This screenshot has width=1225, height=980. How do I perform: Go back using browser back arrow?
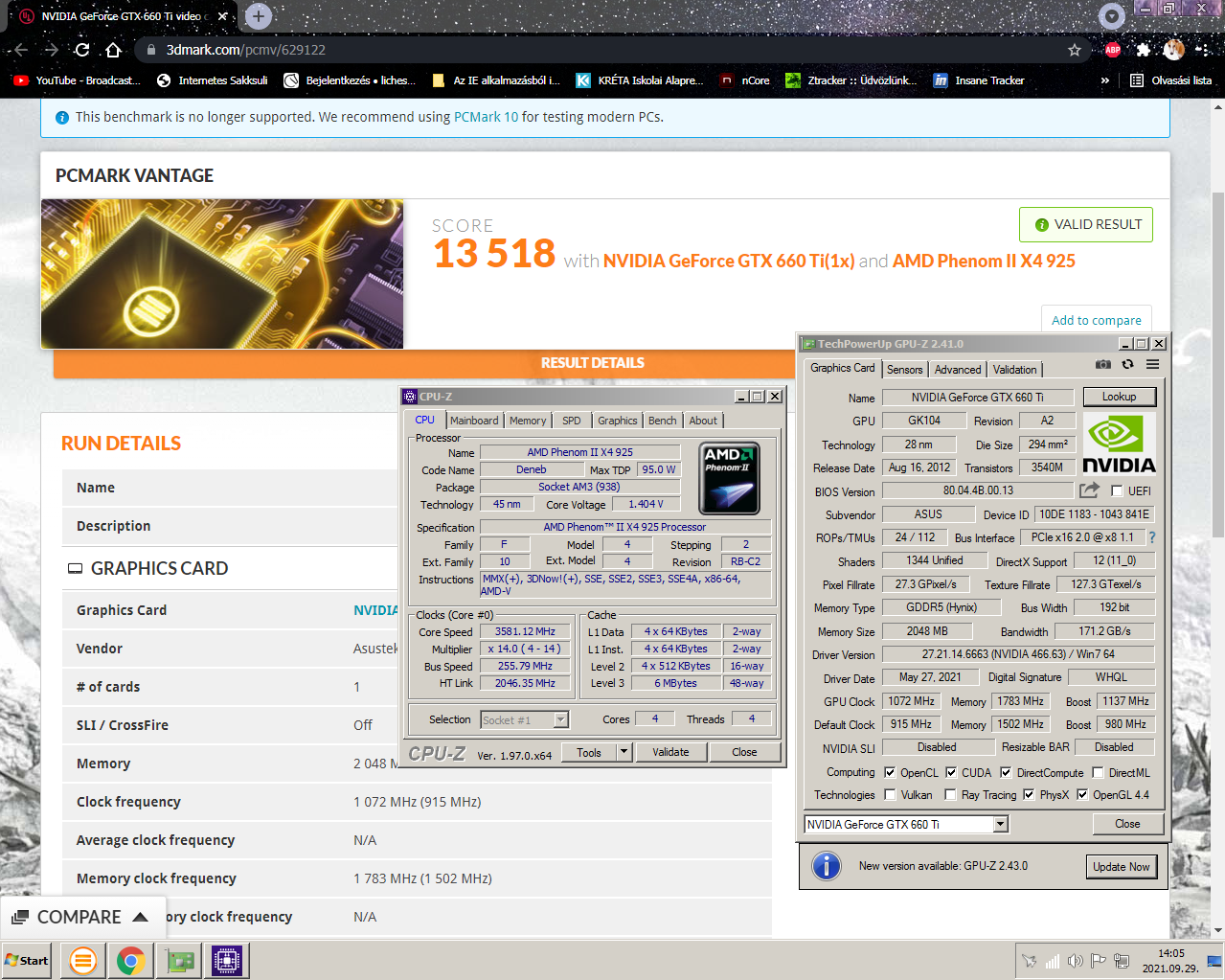click(21, 50)
